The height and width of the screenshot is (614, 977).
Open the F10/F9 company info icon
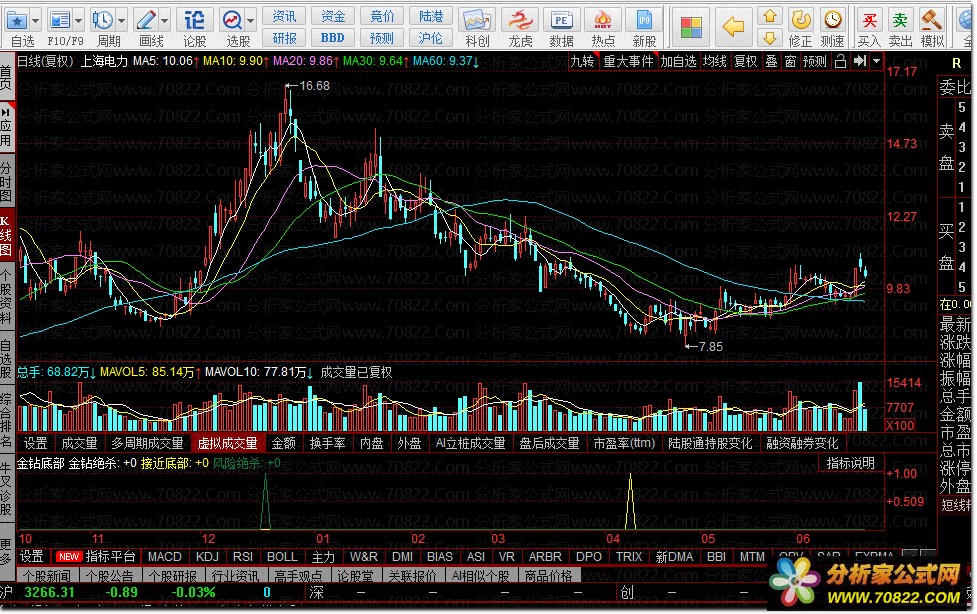tap(60, 21)
